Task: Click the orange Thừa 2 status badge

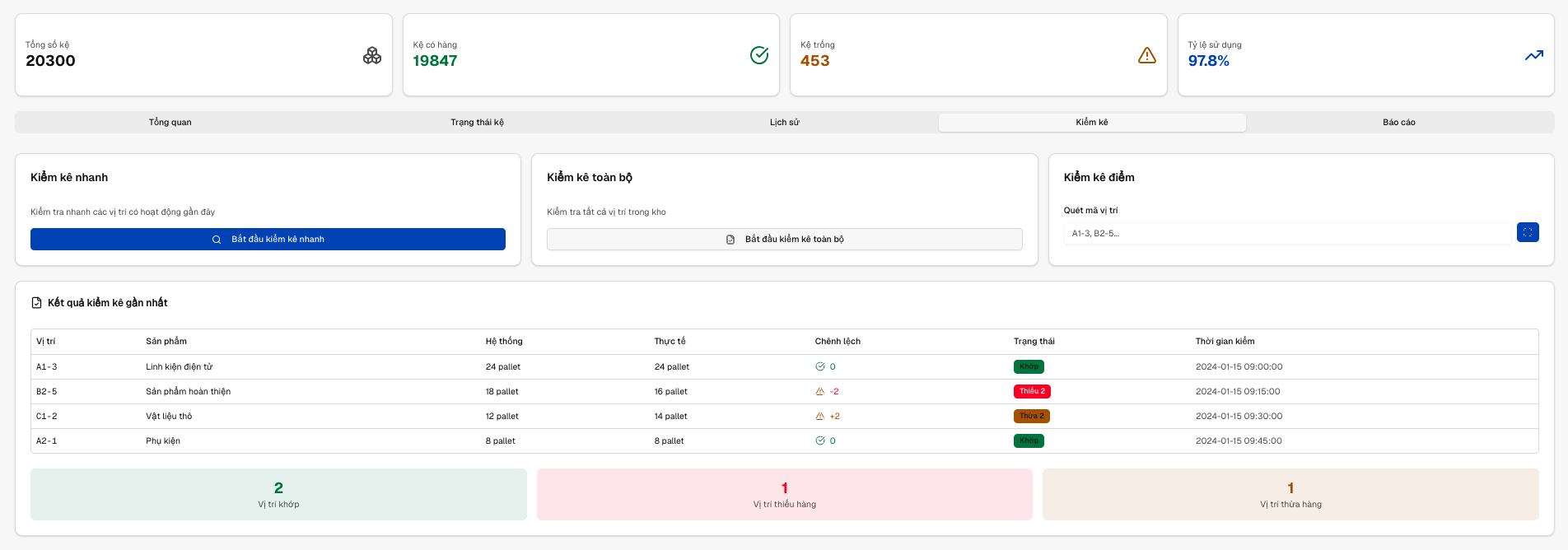Action: click(1031, 417)
